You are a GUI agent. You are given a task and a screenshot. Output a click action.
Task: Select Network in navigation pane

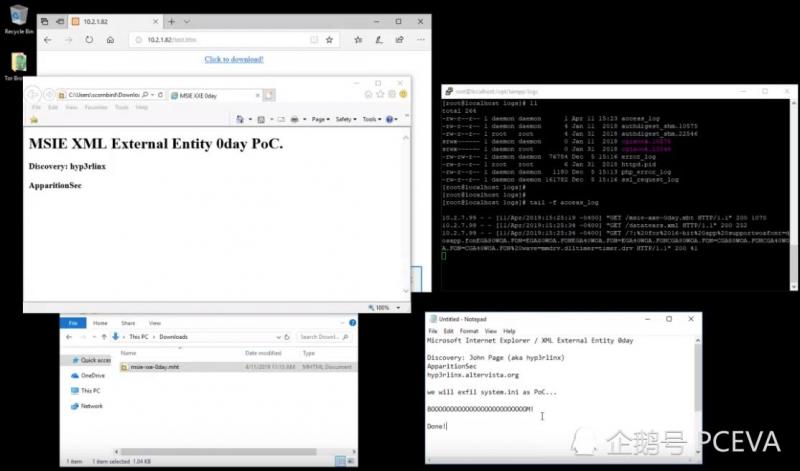click(87, 406)
